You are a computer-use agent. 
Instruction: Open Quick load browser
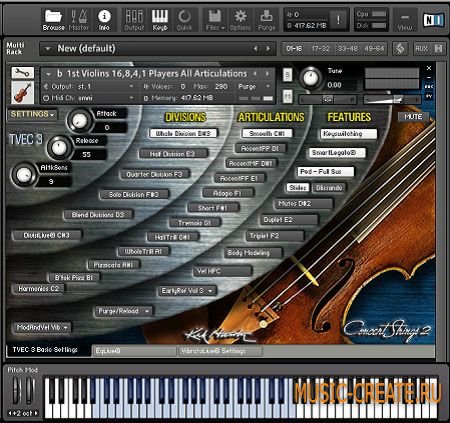coord(184,21)
